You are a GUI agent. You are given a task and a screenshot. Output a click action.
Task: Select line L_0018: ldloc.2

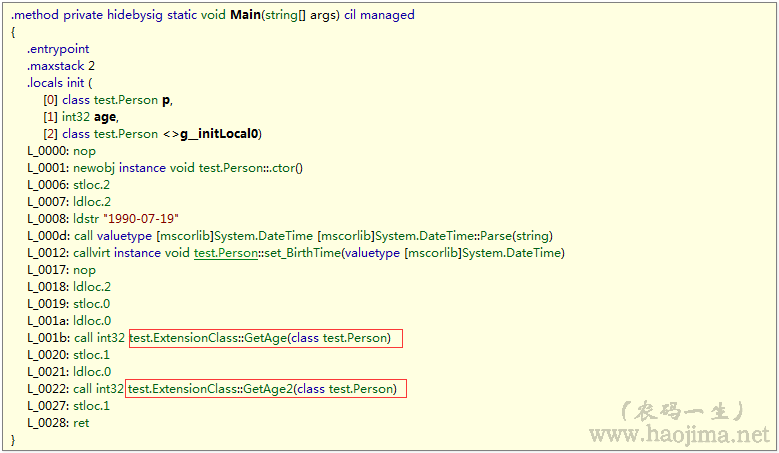click(69, 287)
